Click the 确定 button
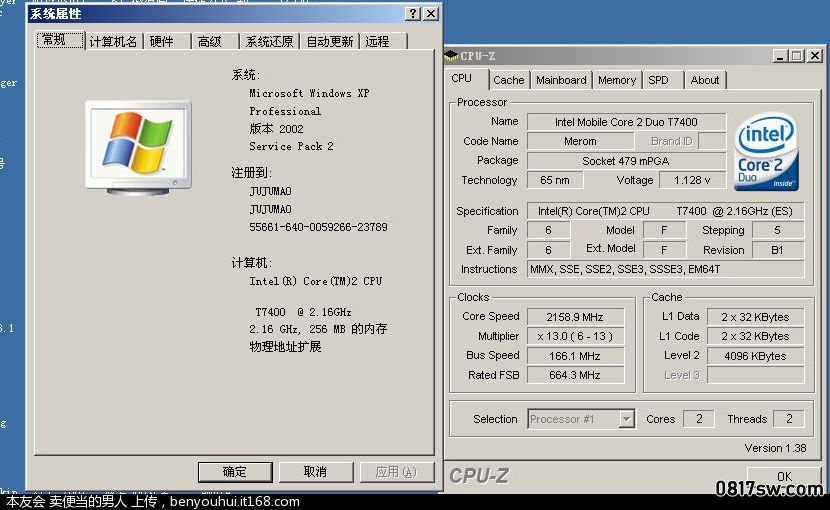 point(235,472)
